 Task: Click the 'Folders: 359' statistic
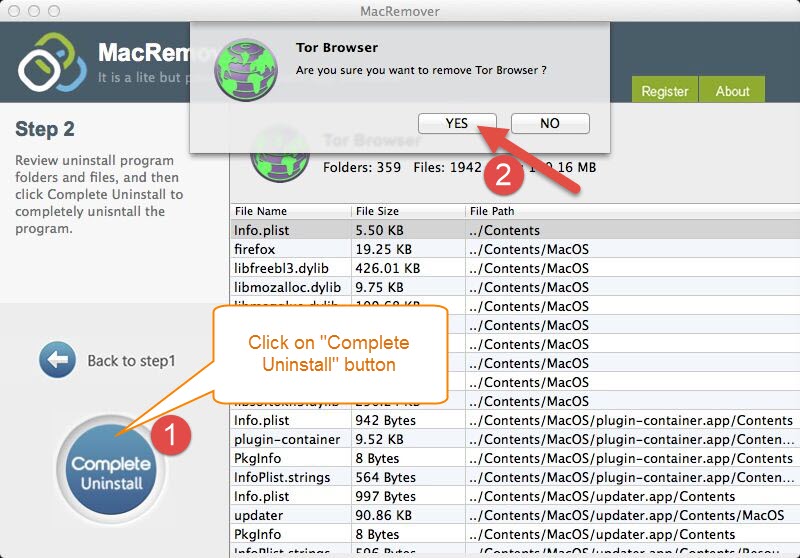click(362, 167)
